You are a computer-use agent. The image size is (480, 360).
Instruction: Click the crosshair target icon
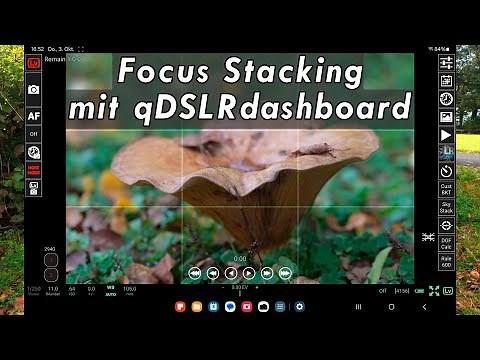pyautogui.click(x=446, y=226)
